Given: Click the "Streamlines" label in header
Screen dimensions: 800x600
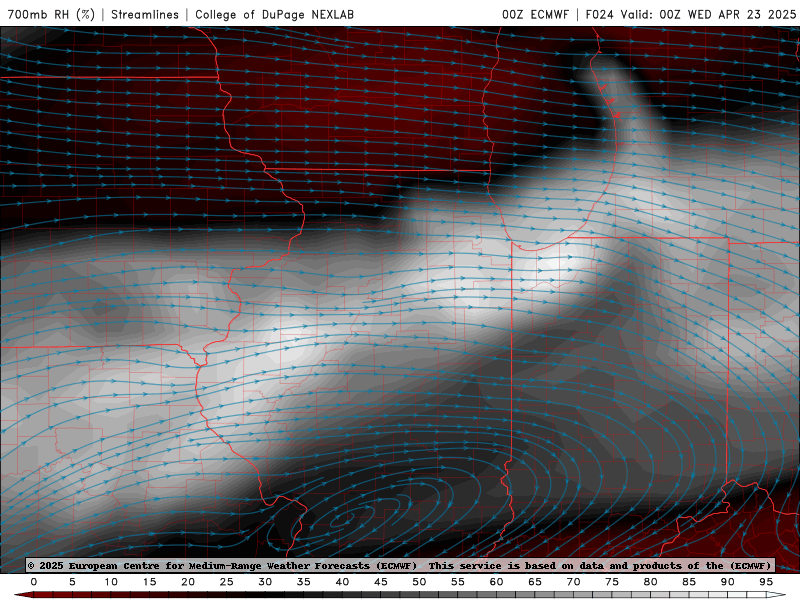Looking at the screenshot, I should tap(145, 14).
